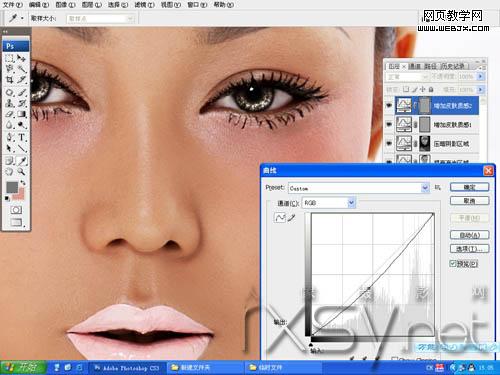Select the Brush tool
Screen dimensions: 500x375
pyautogui.click(x=22, y=92)
